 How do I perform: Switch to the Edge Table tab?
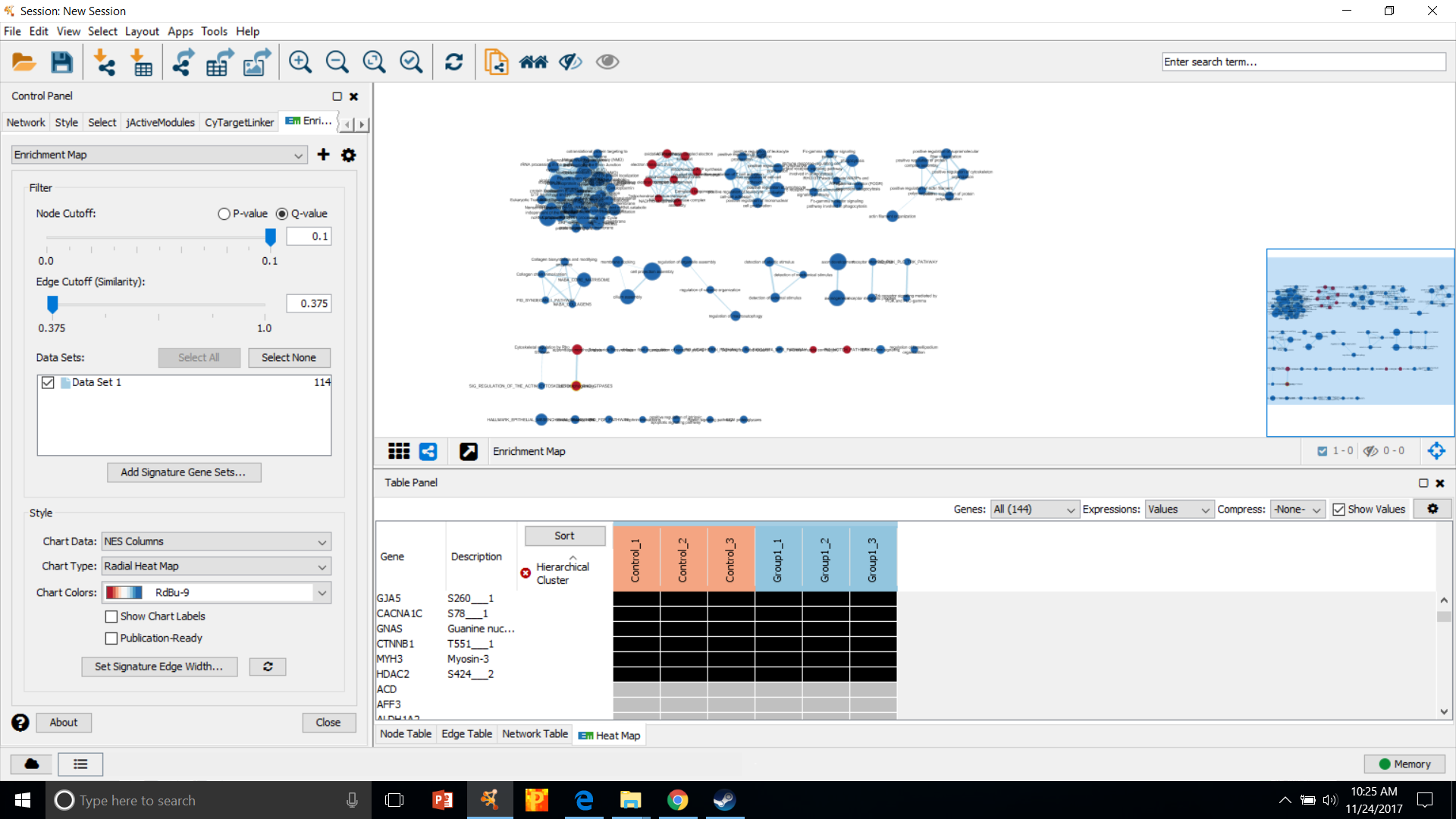[466, 734]
